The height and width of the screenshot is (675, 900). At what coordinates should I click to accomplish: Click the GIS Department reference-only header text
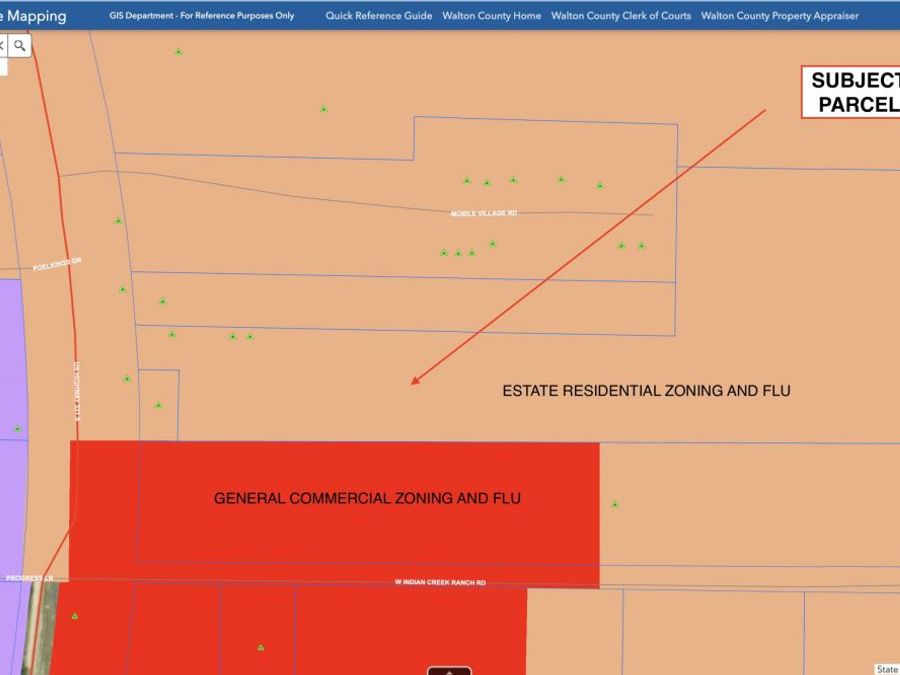click(x=201, y=16)
